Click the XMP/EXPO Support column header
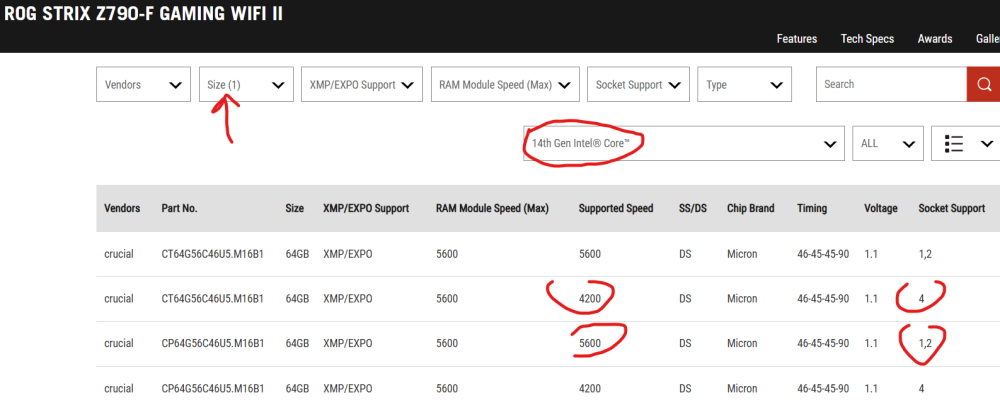The width and height of the screenshot is (1000, 410). pyautogui.click(x=366, y=209)
